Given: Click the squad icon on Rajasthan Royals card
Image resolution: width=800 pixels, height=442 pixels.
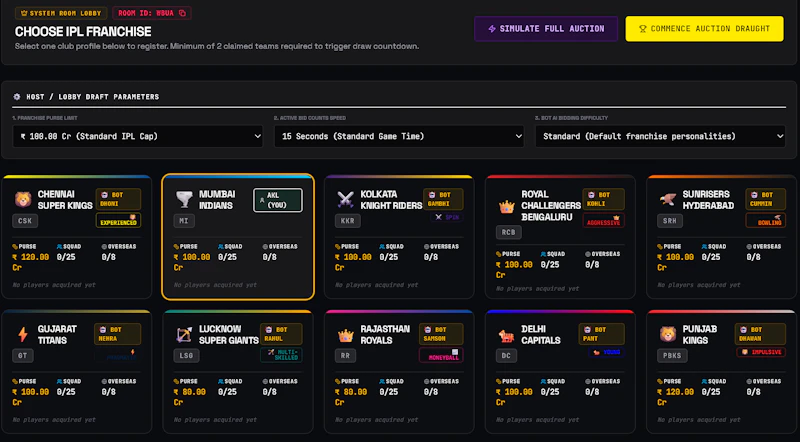Looking at the screenshot, I should [x=382, y=381].
